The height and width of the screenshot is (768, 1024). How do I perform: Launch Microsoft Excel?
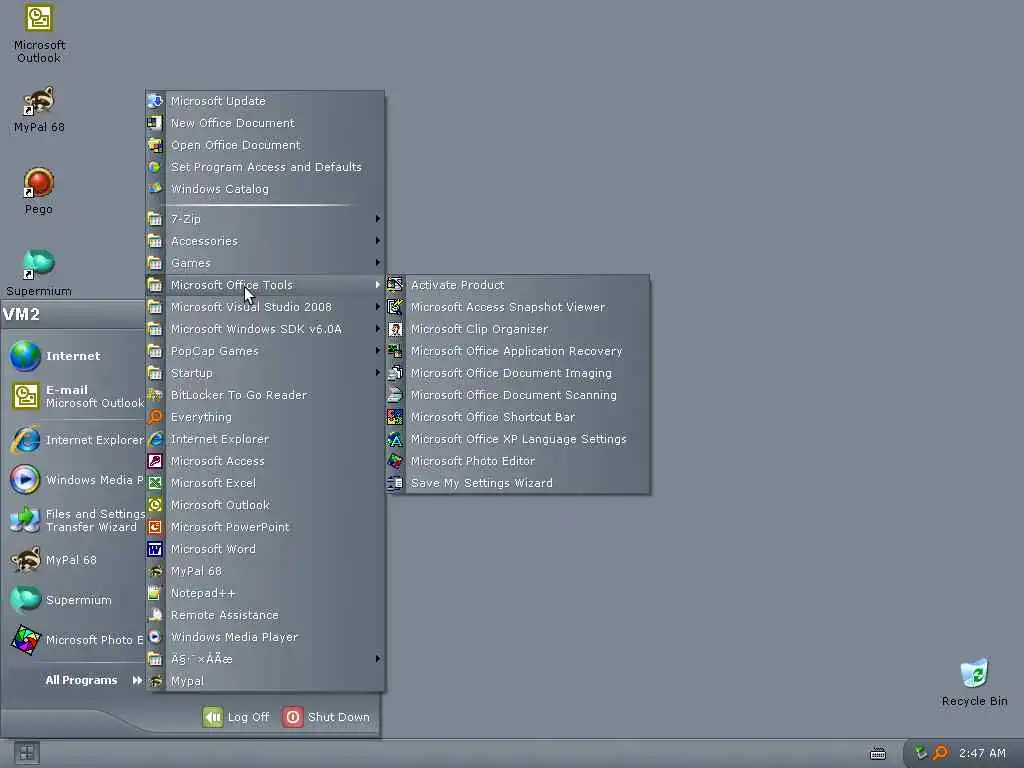coord(265,483)
